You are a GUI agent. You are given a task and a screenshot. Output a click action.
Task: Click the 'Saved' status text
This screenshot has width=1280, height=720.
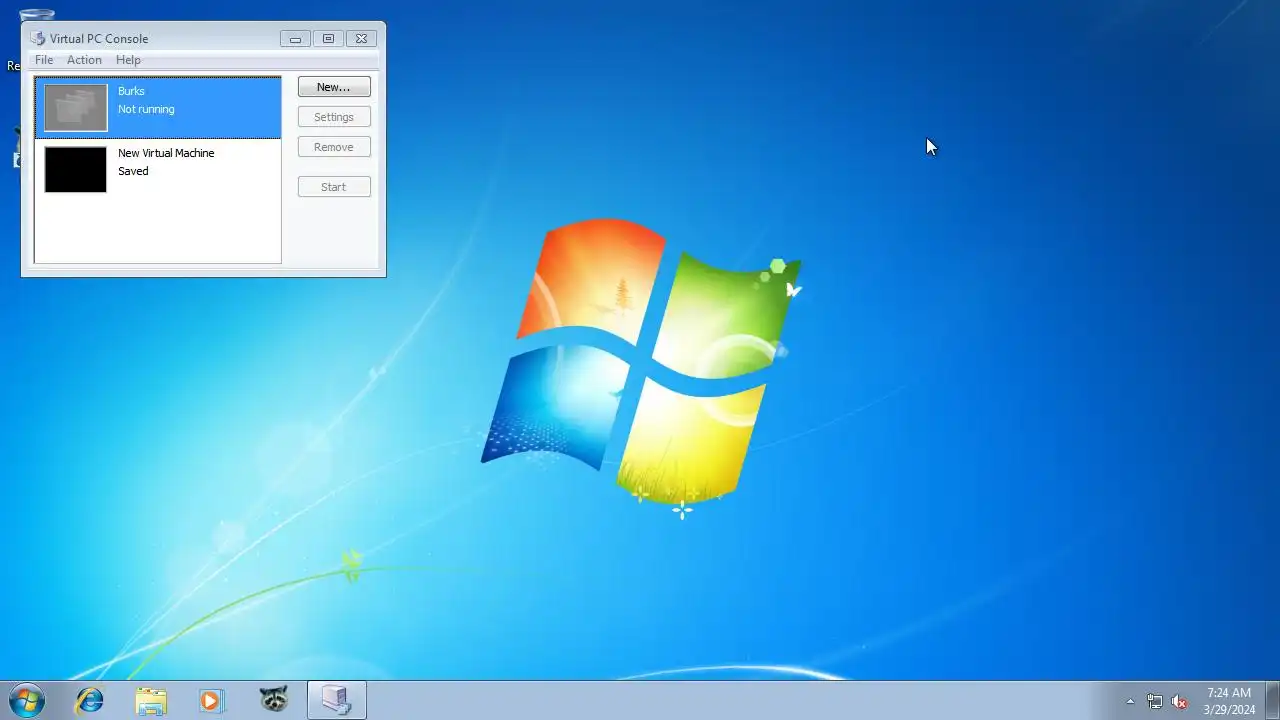click(133, 171)
